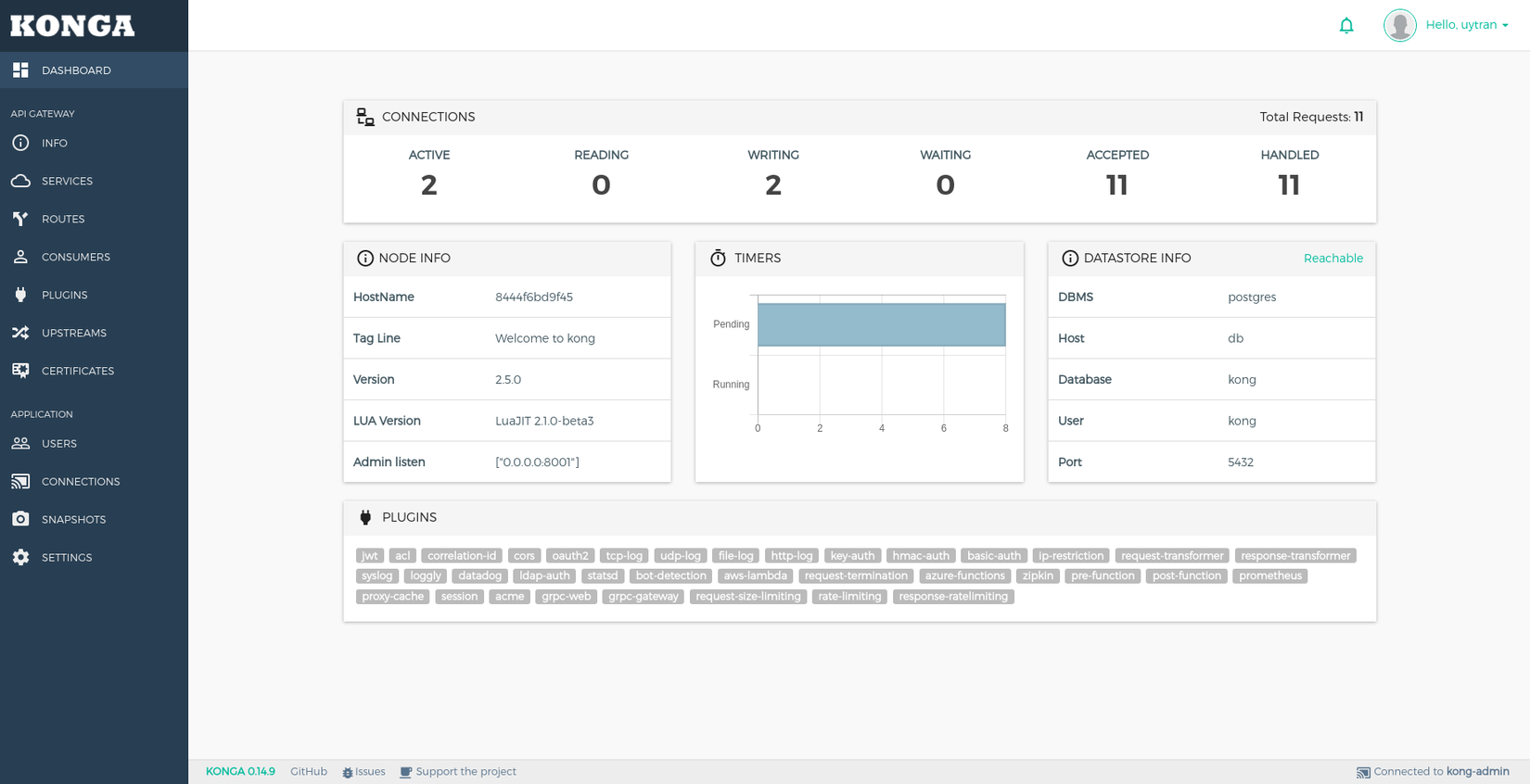Select the Routes fork icon
The image size is (1530, 784).
pyautogui.click(x=20, y=219)
